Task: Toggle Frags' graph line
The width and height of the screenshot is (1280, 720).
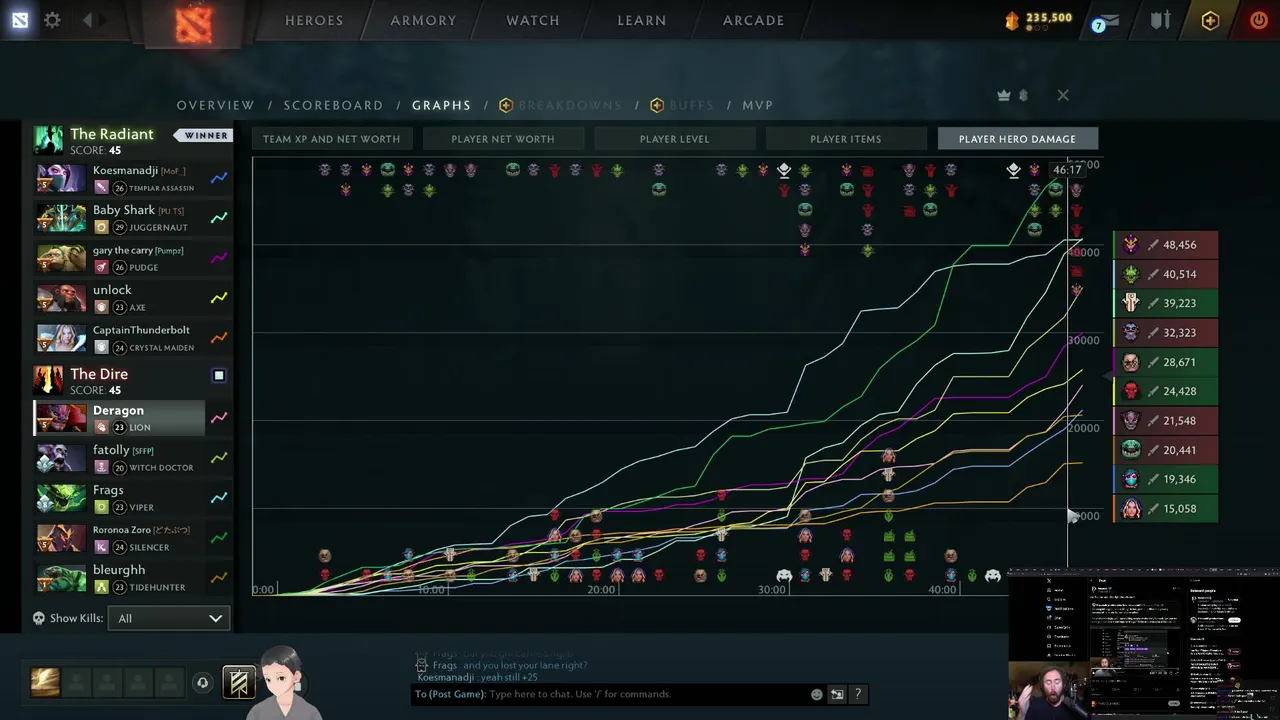Action: [219, 497]
